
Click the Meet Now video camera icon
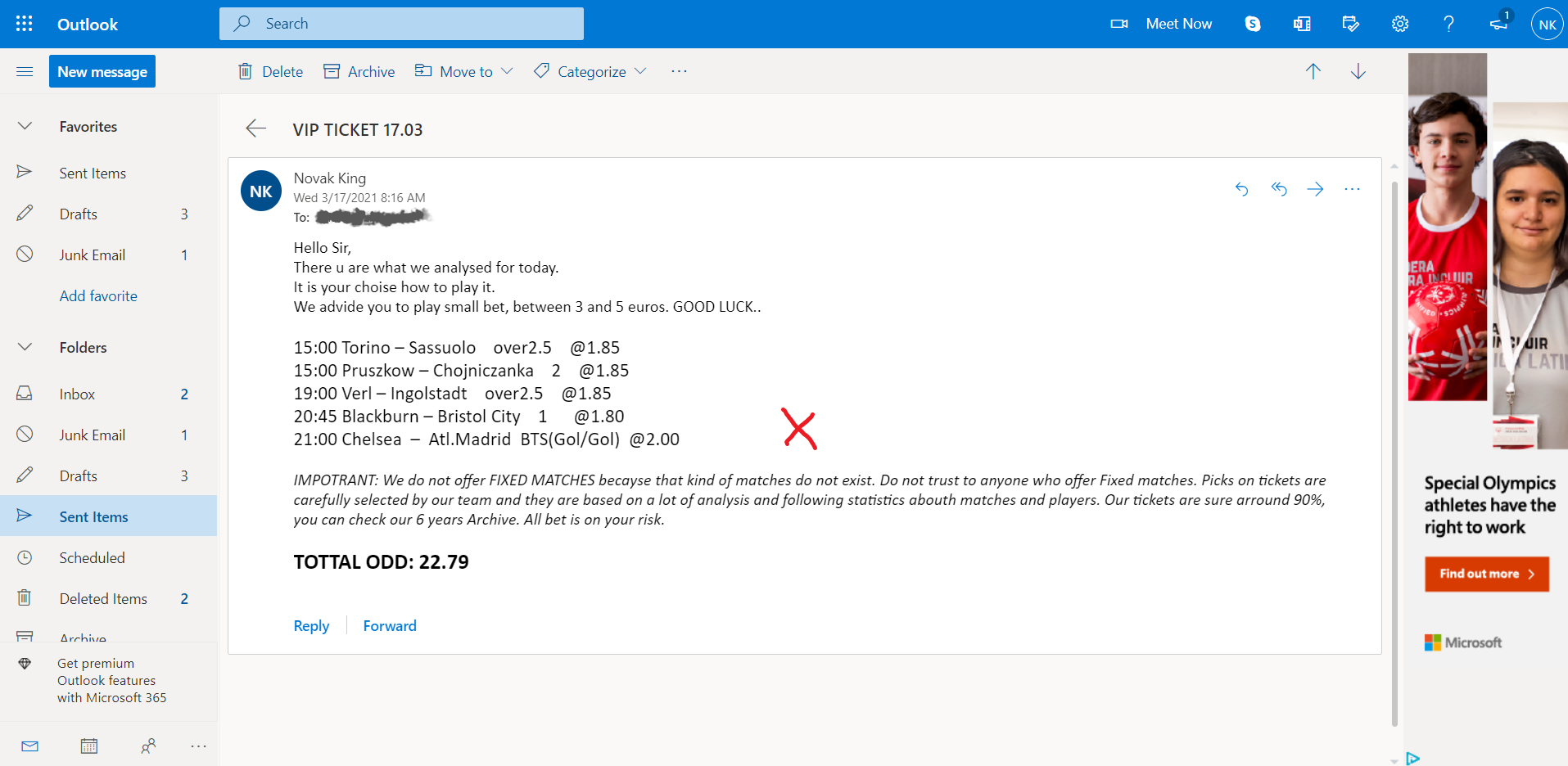pos(1118,24)
